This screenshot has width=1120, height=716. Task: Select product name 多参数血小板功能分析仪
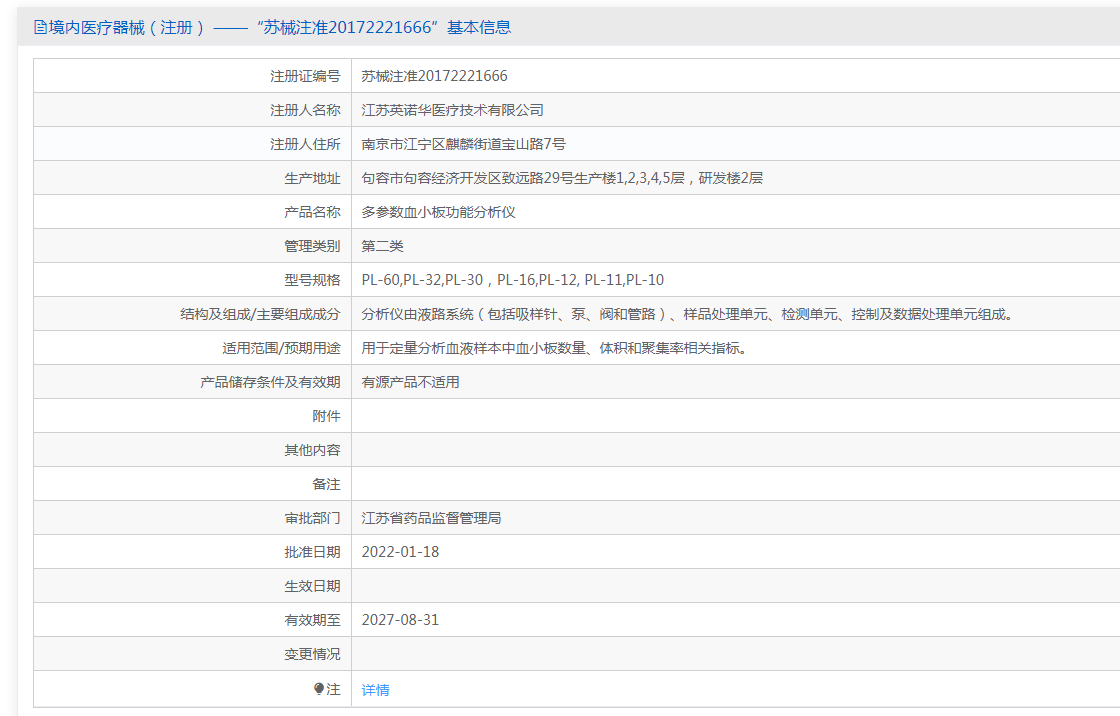pos(439,212)
